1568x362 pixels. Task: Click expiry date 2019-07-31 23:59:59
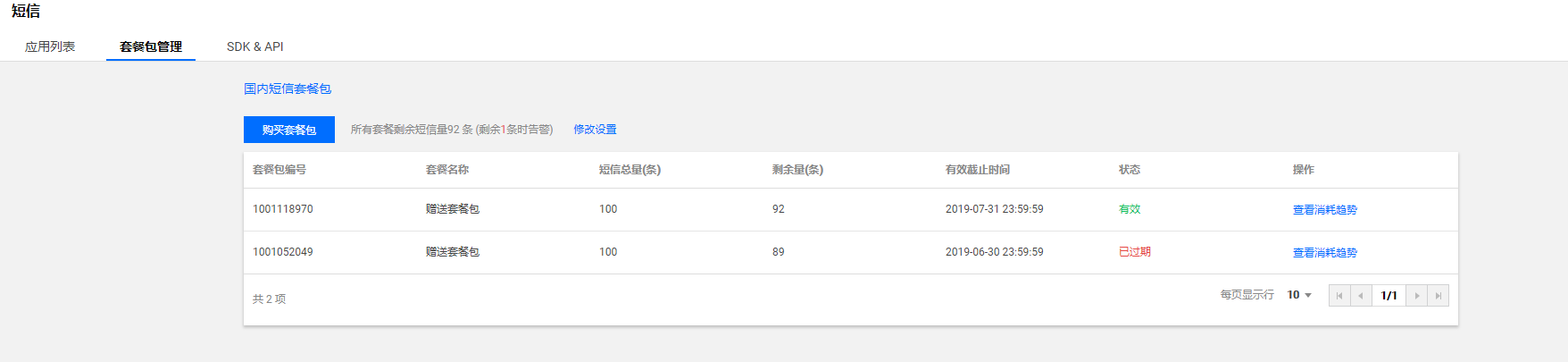(x=995, y=209)
